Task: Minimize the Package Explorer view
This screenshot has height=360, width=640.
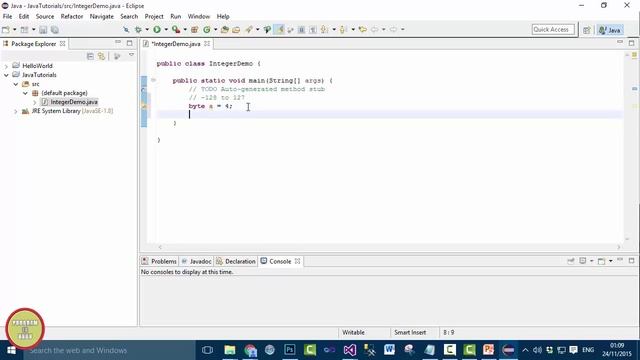Action: (118, 43)
